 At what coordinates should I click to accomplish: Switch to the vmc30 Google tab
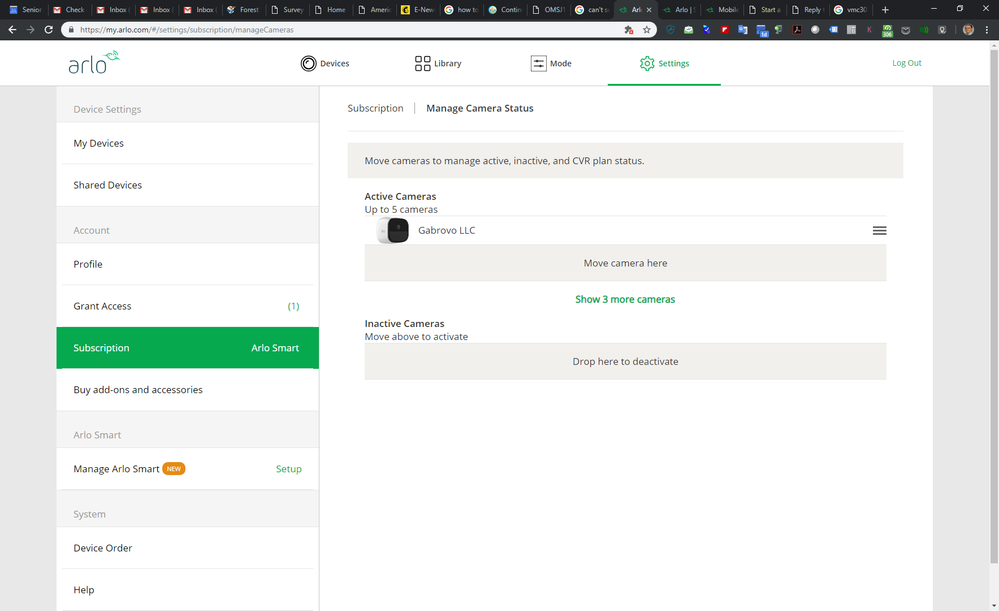tap(851, 10)
